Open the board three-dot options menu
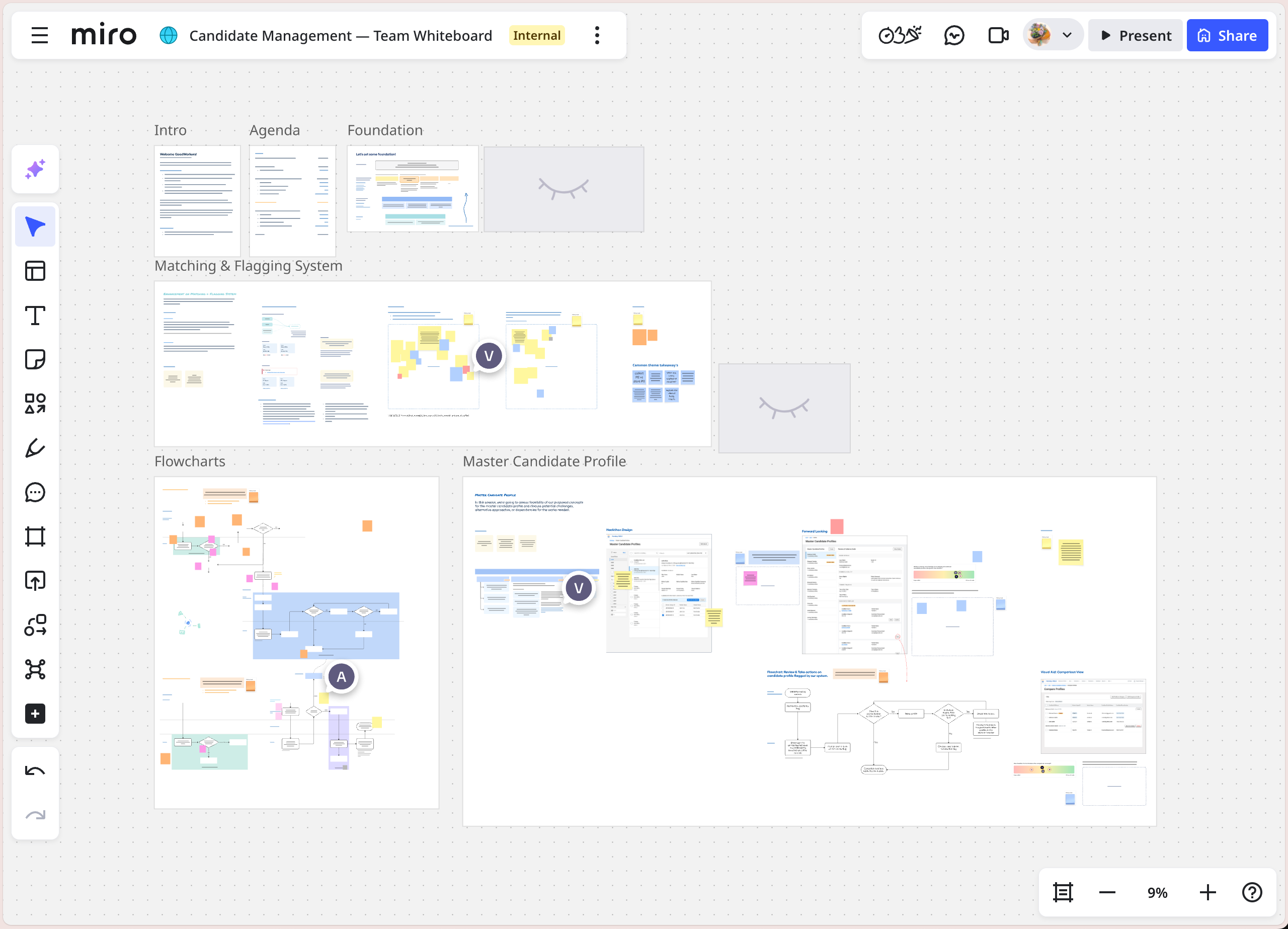Screen dimensions: 1288x929 (x=597, y=36)
